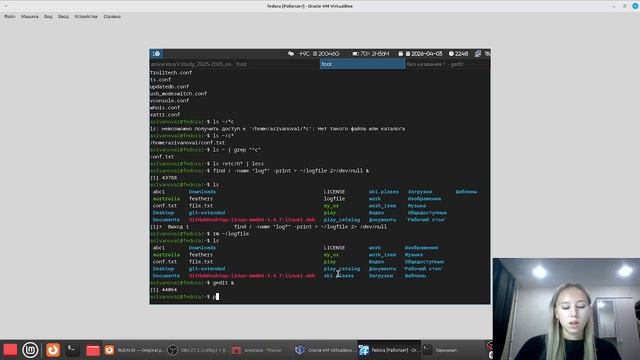This screenshot has width=640, height=360.
Task: Click the red show-desktop icon in taskbar
Action: 10,350
